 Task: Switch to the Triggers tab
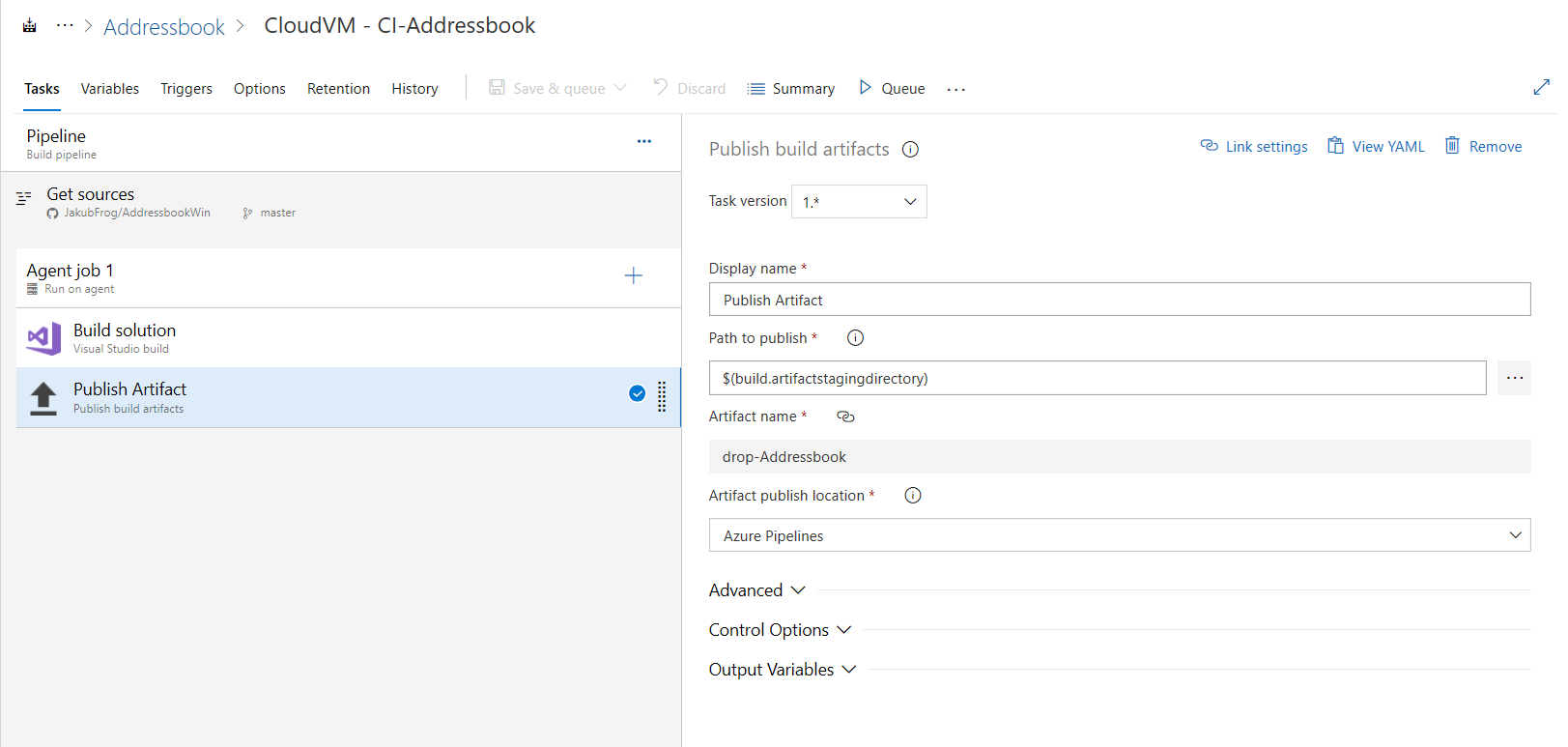[x=186, y=89]
